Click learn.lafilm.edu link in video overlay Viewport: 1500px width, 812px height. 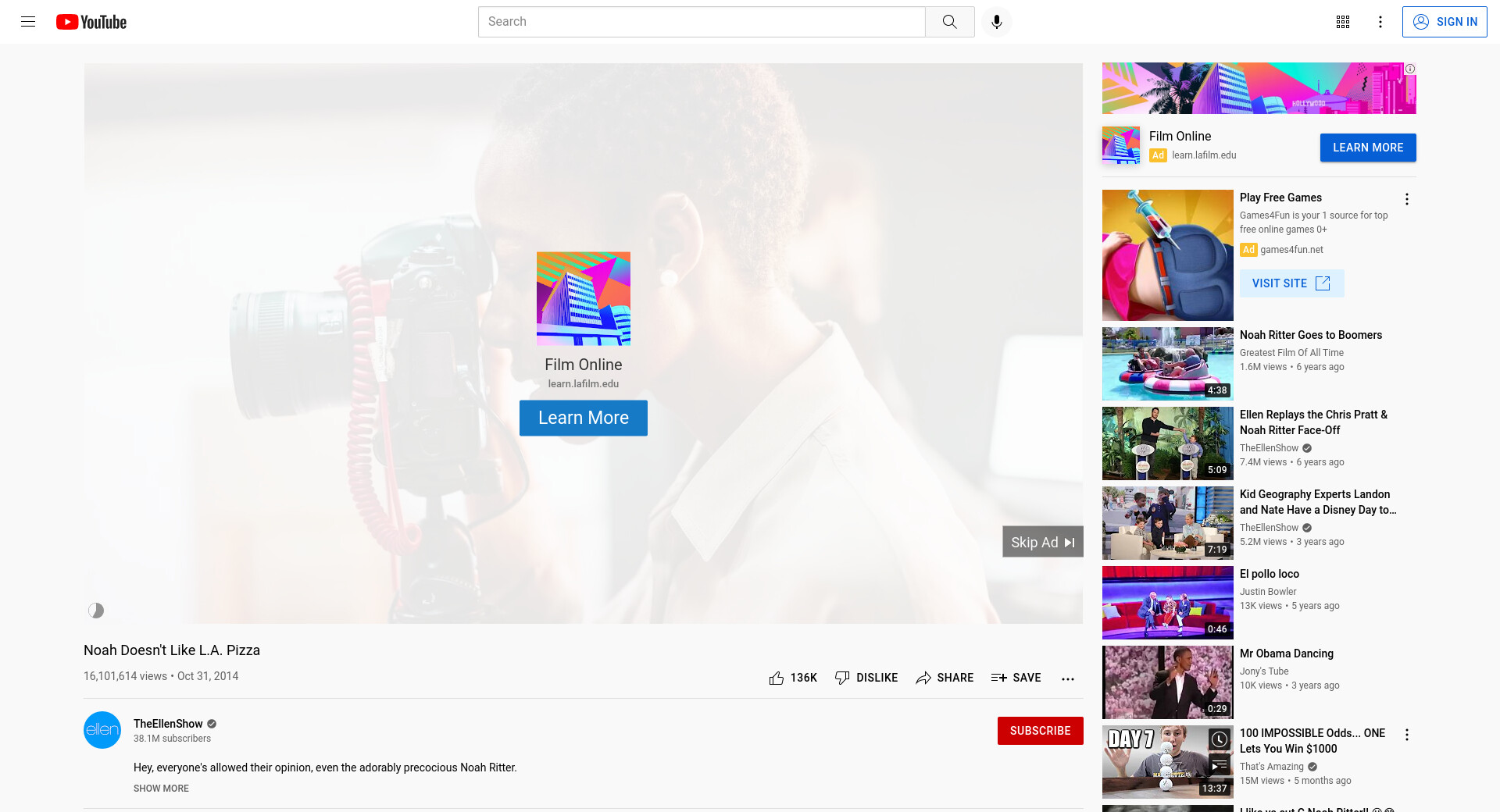coord(583,383)
